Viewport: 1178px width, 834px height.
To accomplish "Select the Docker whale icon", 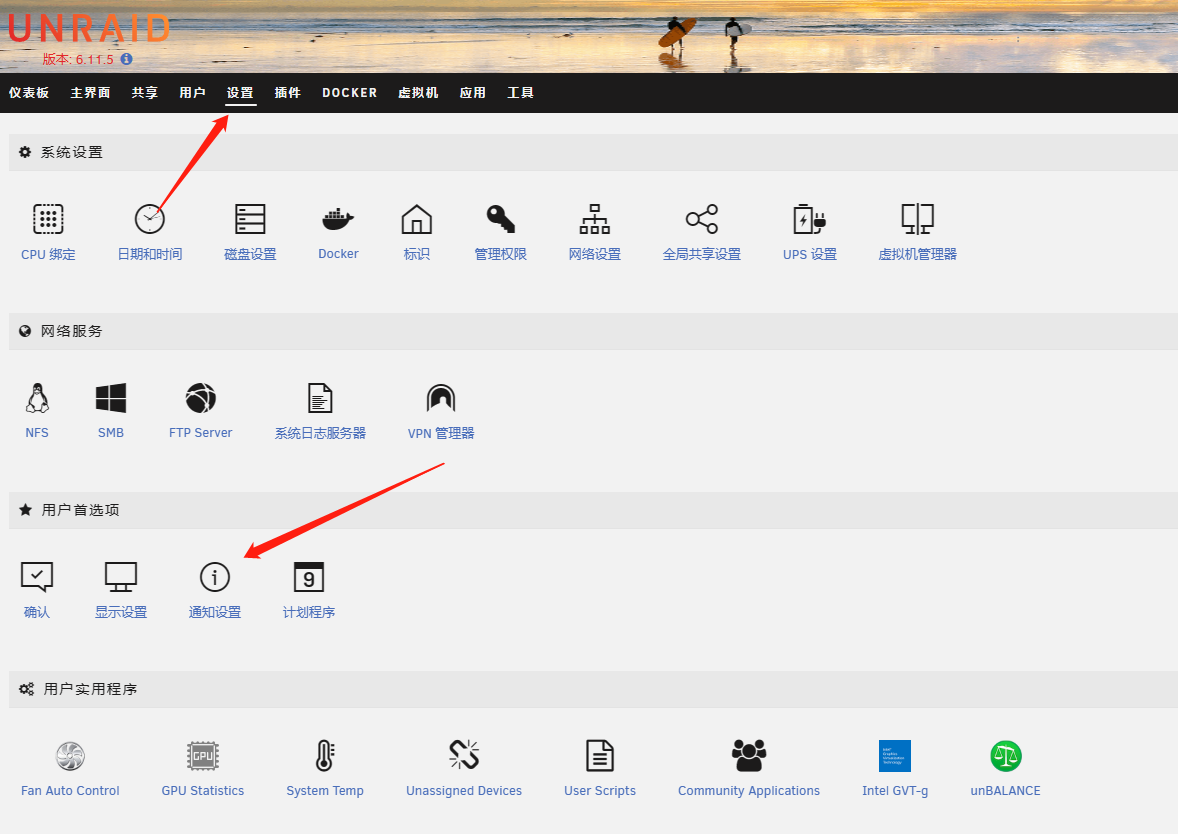I will pyautogui.click(x=338, y=219).
